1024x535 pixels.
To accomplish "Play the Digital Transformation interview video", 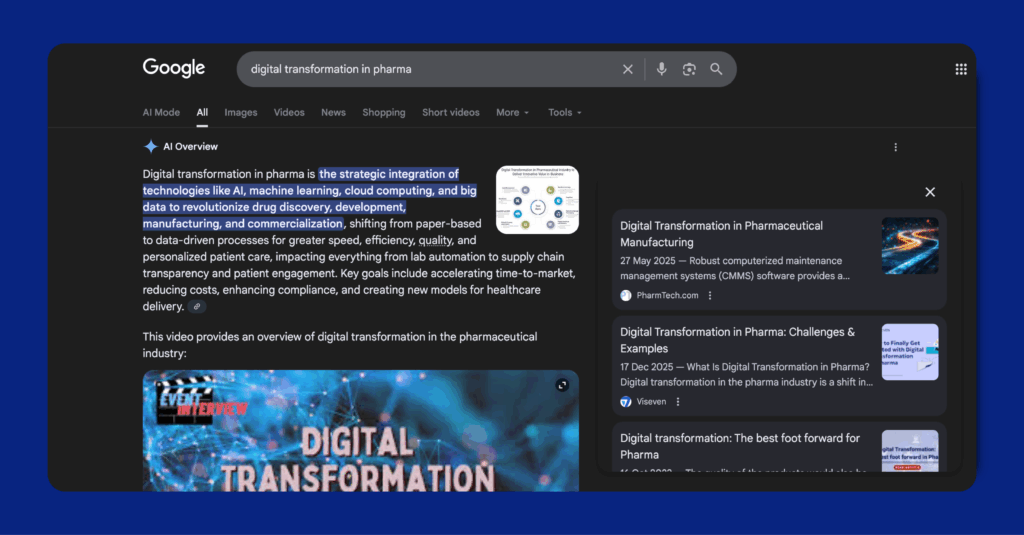I will 360,431.
